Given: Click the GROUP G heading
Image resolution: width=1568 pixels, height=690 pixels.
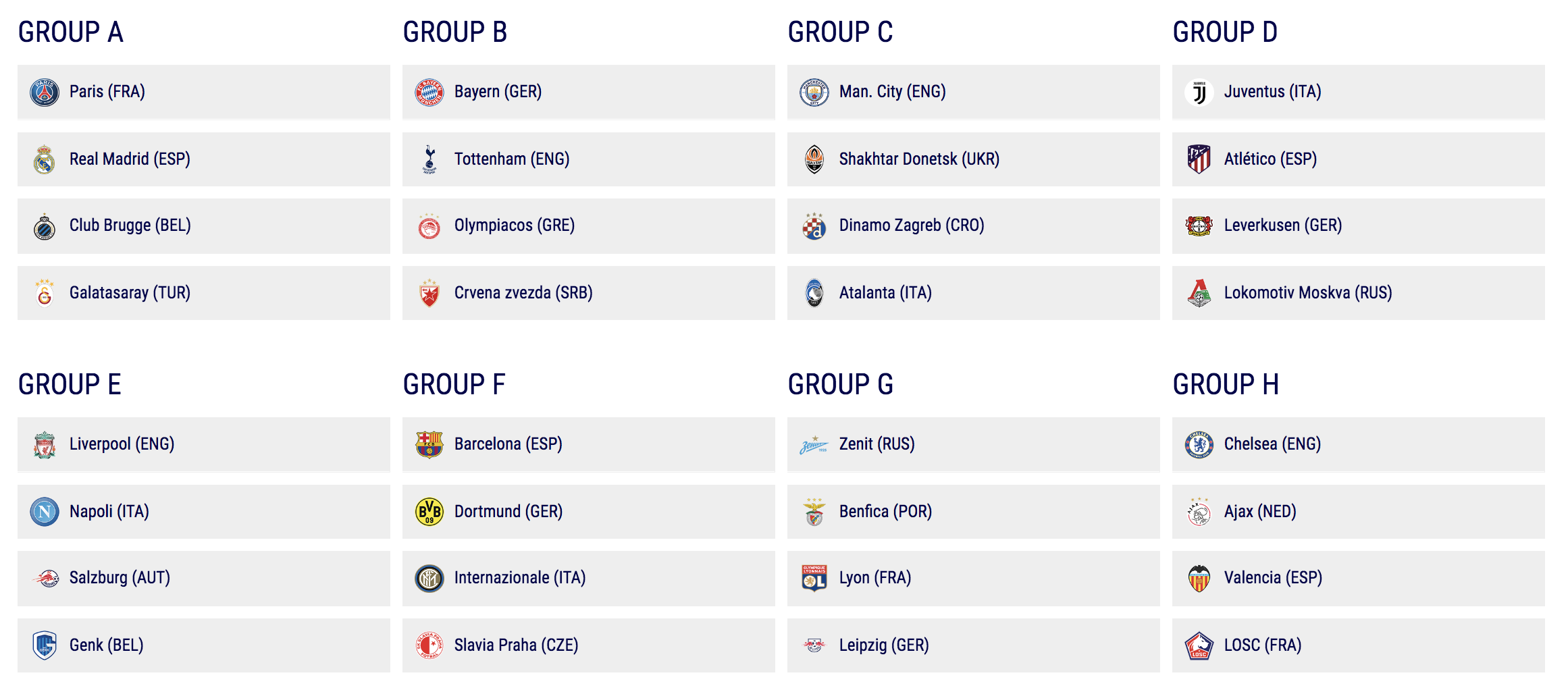Looking at the screenshot, I should tap(841, 385).
